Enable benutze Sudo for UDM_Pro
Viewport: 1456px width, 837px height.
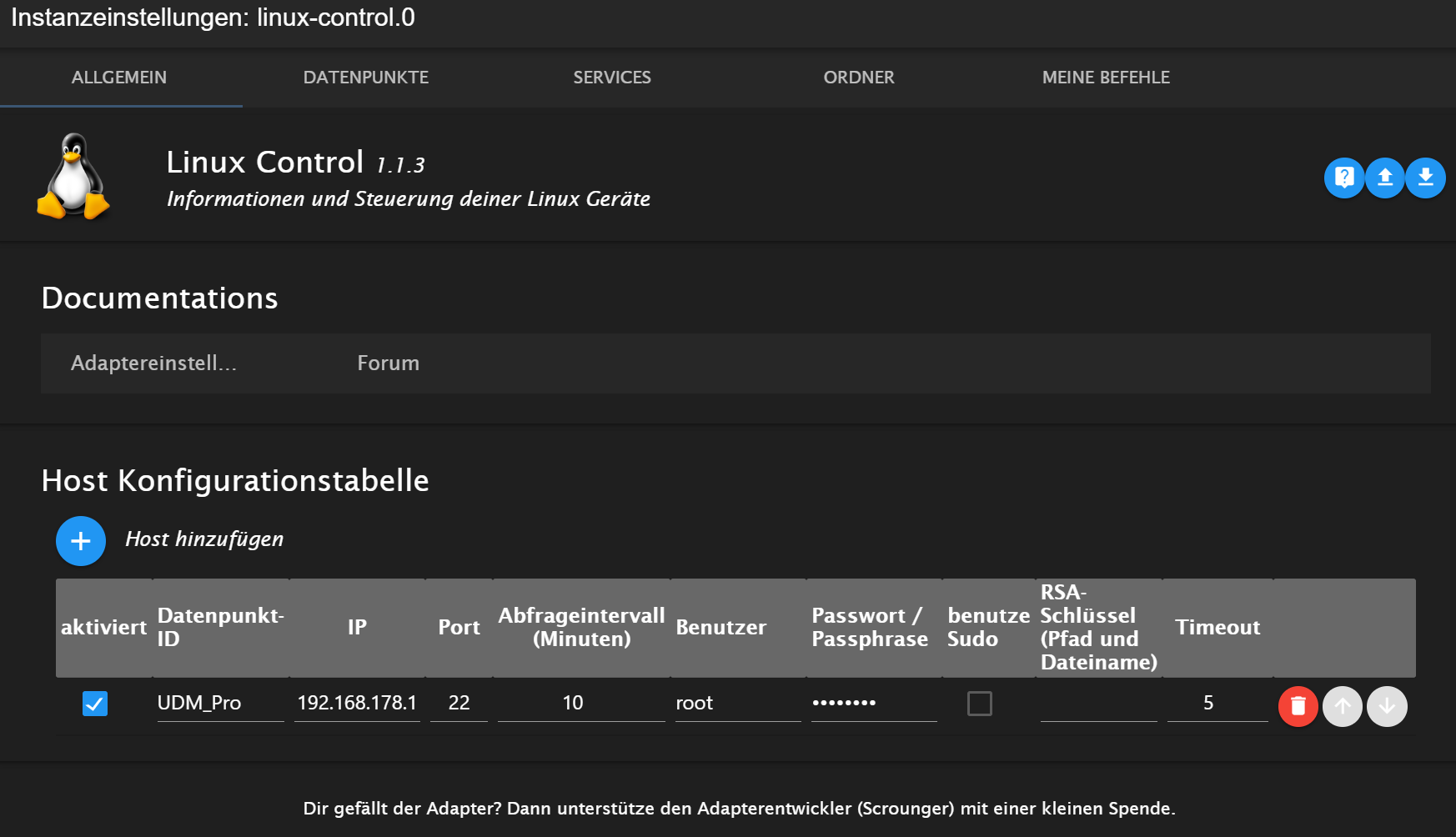point(980,704)
